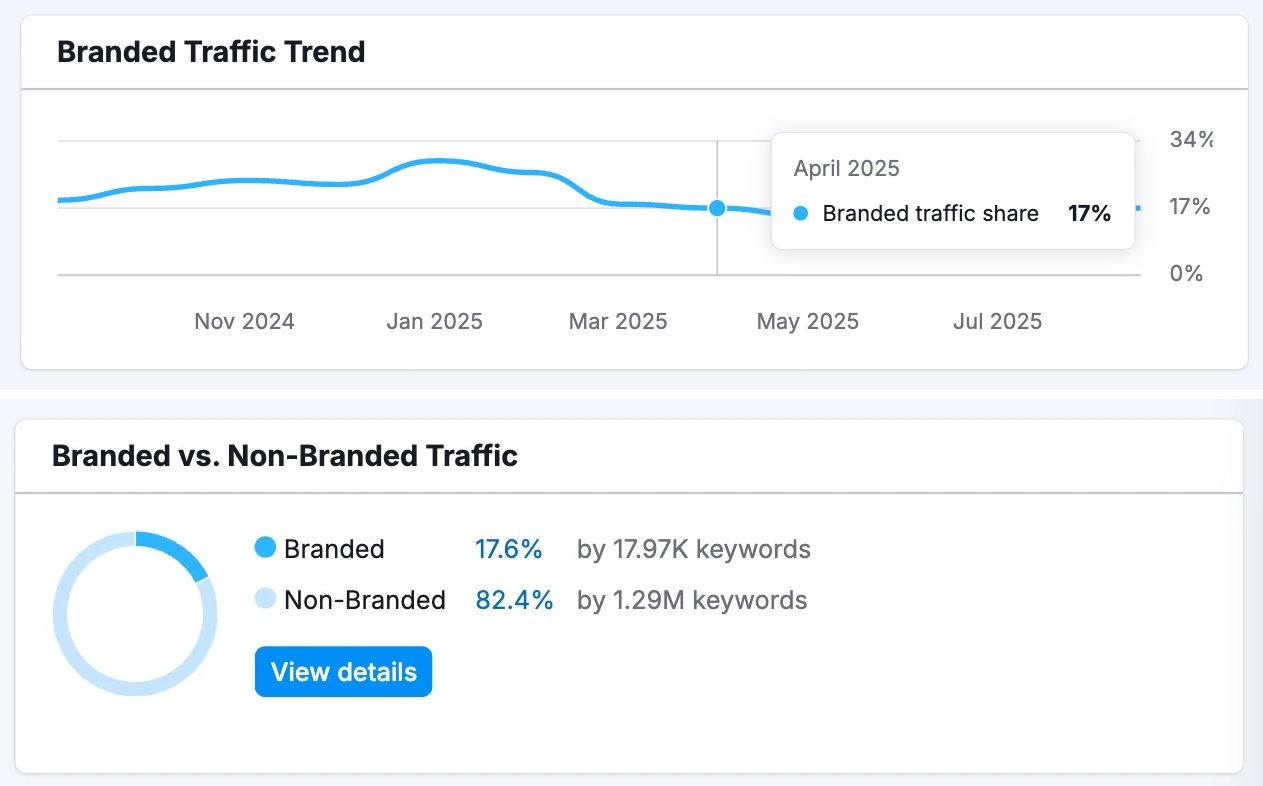1263x786 pixels.
Task: Click the 34% y-axis label
Action: pyautogui.click(x=1190, y=139)
